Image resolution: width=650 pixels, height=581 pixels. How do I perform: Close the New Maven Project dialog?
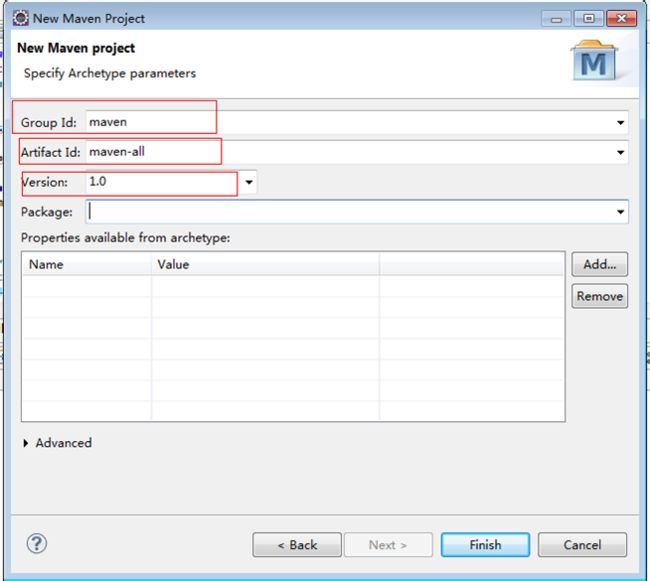[621, 19]
